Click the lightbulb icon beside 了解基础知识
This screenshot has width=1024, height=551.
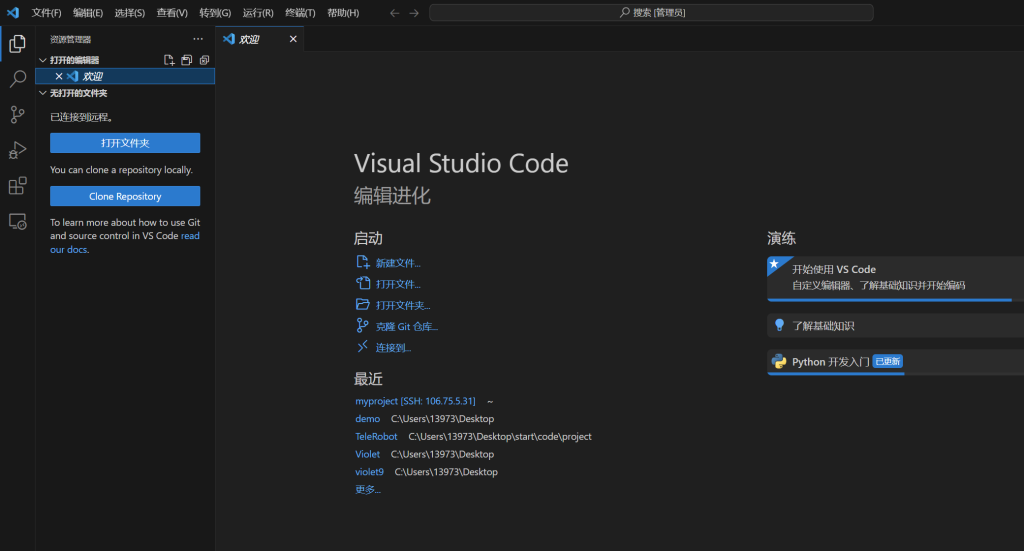779,325
